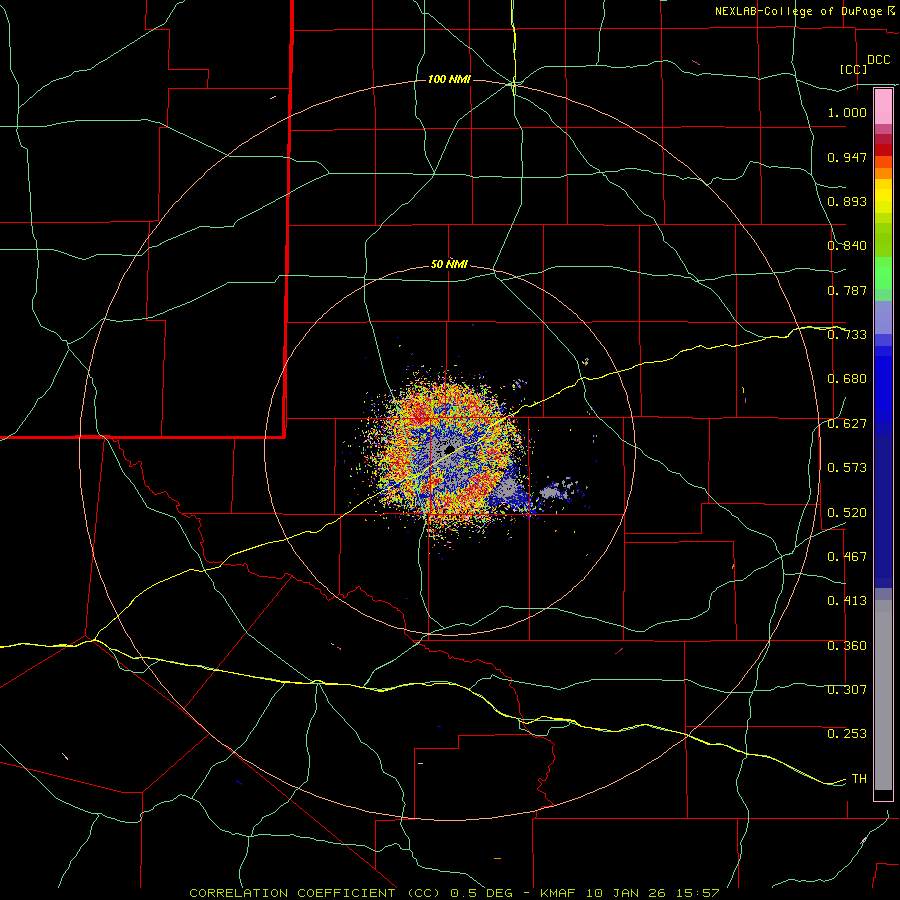Image resolution: width=900 pixels, height=900 pixels.
Task: Select the 0.467 scale value
Action: 847,557
